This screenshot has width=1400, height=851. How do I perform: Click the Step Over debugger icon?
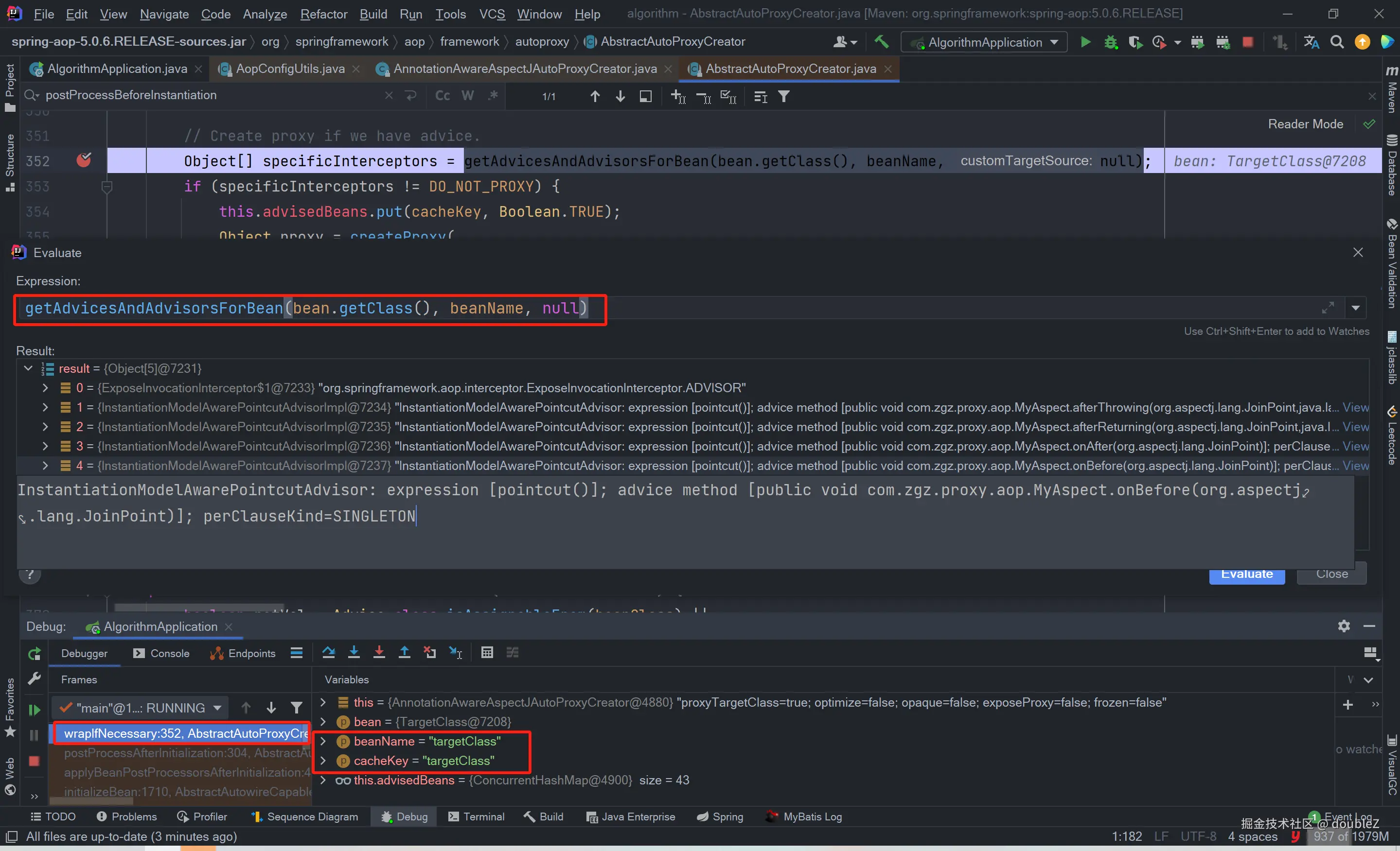[x=328, y=652]
